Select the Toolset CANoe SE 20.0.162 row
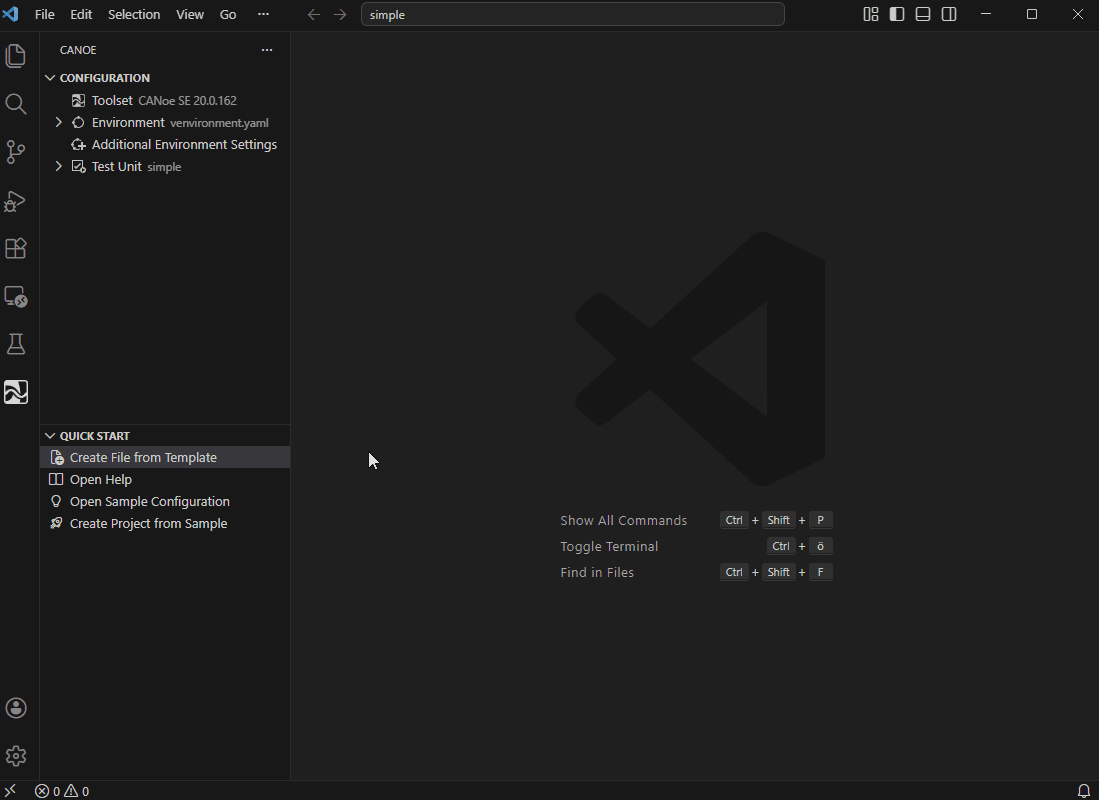The image size is (1099, 800). click(x=165, y=101)
